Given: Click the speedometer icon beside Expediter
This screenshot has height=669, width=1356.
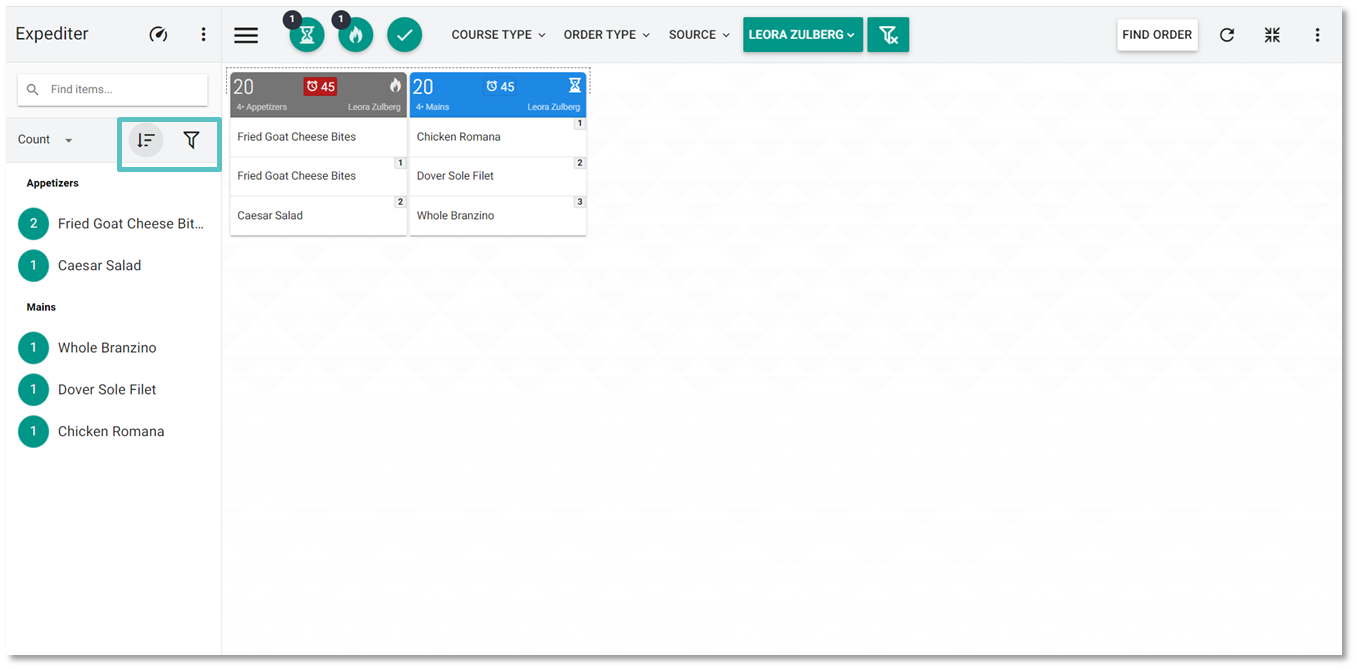Looking at the screenshot, I should pos(158,34).
